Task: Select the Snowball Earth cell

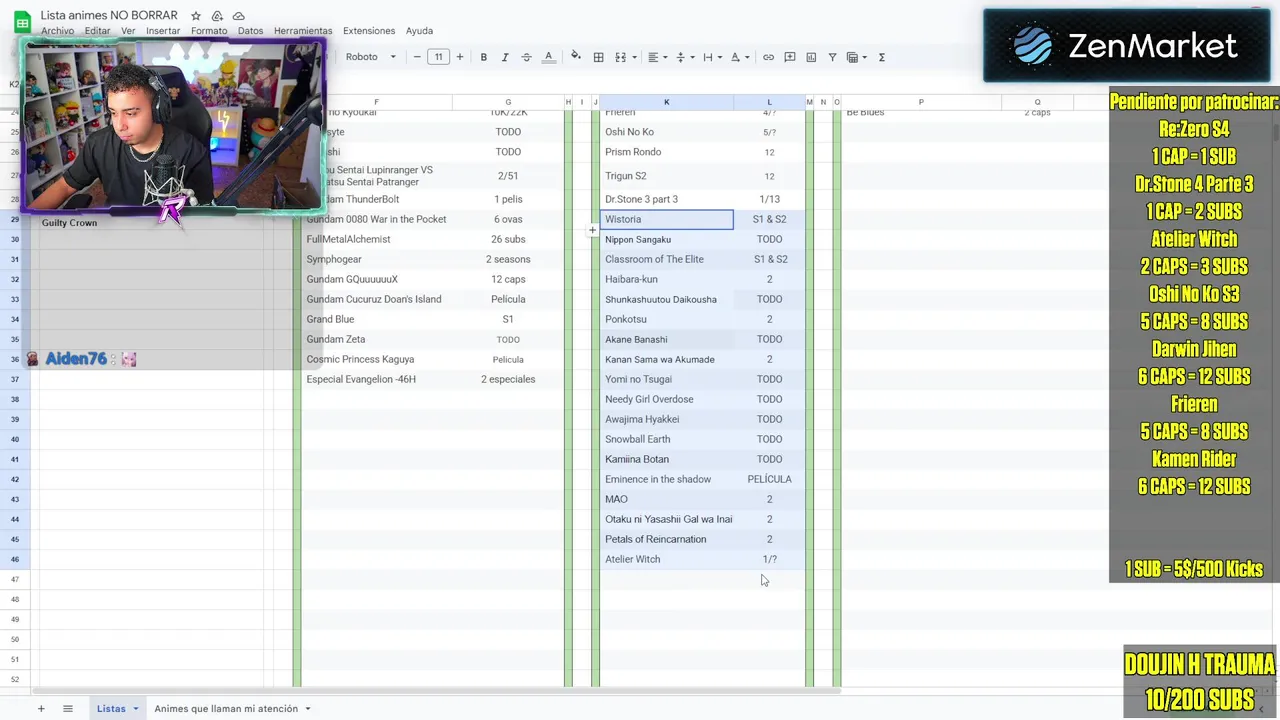Action: (x=667, y=439)
